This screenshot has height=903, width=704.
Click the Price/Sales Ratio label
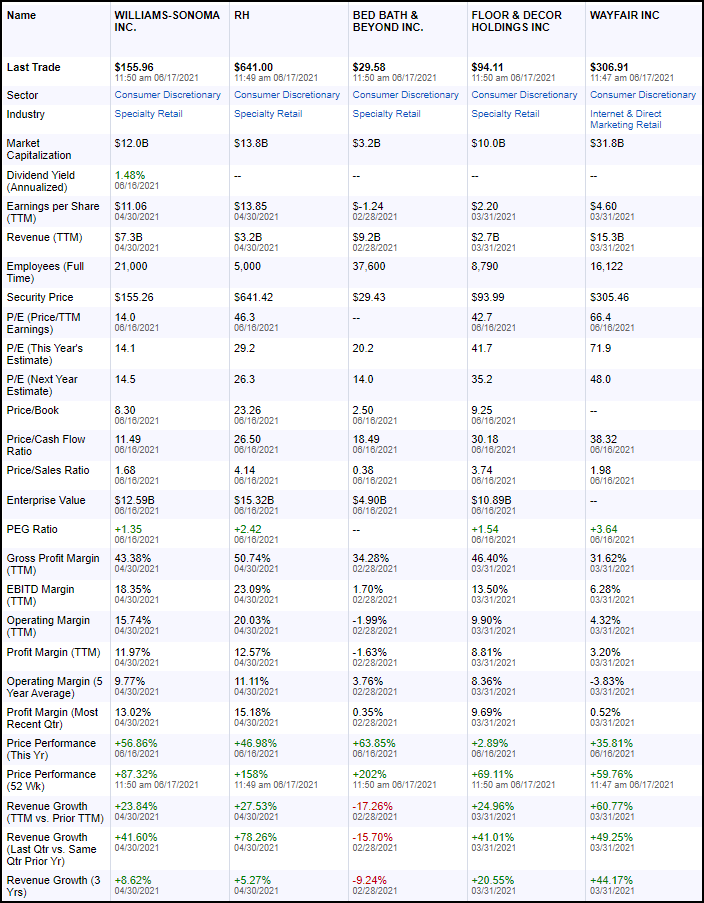[x=48, y=471]
